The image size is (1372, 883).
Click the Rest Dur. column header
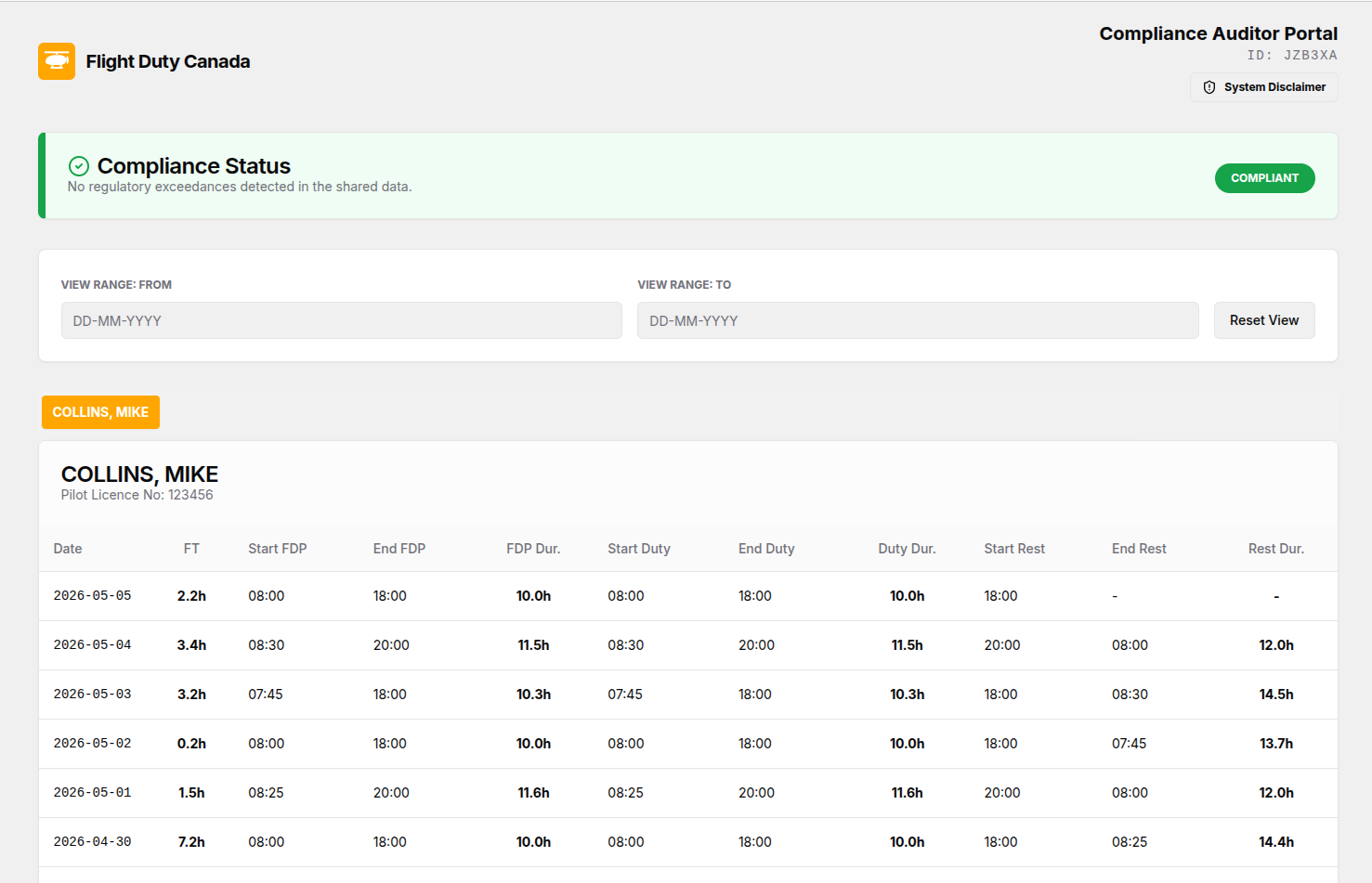click(x=1276, y=549)
